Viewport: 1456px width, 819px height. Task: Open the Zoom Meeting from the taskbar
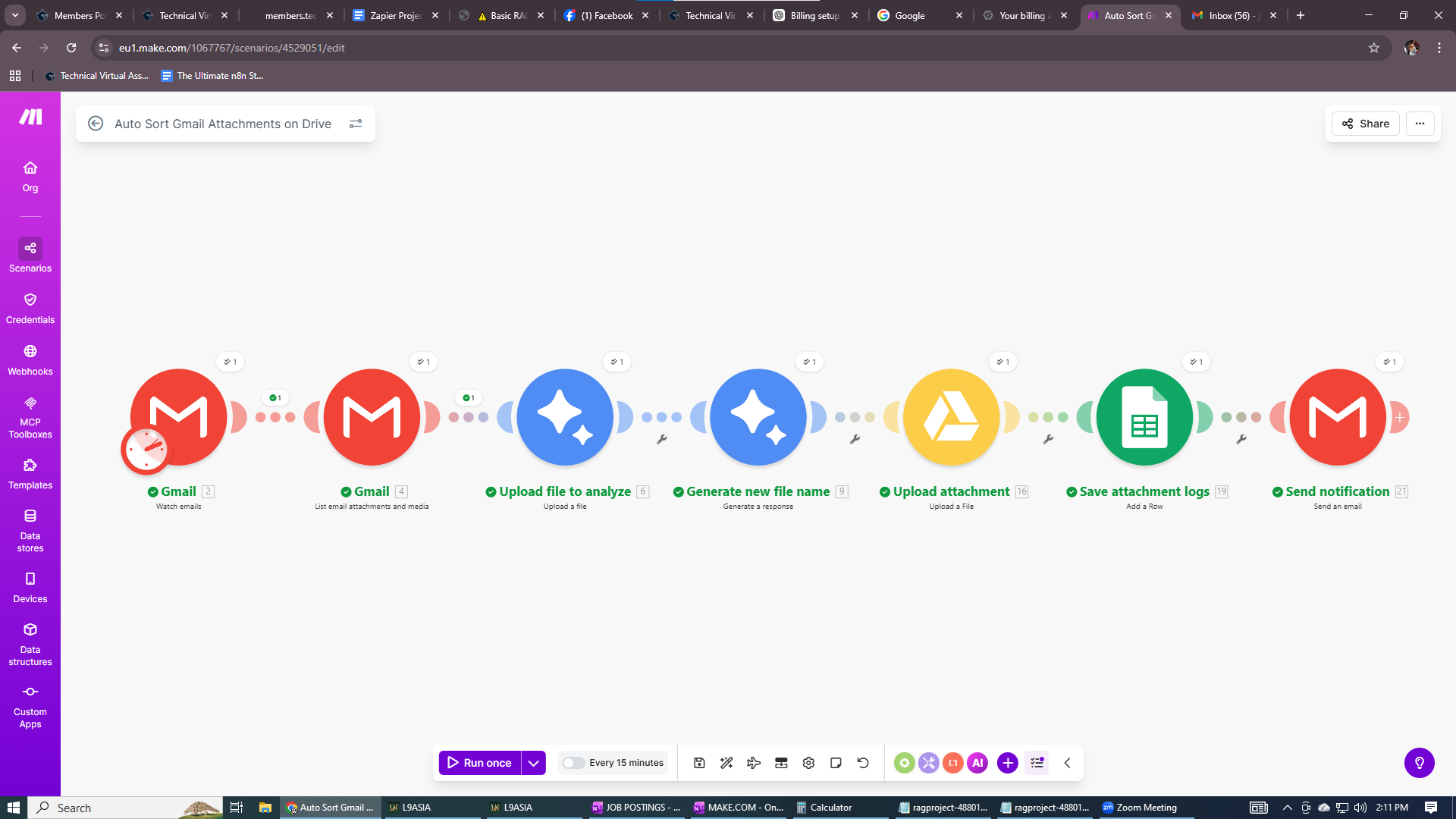[x=1137, y=807]
